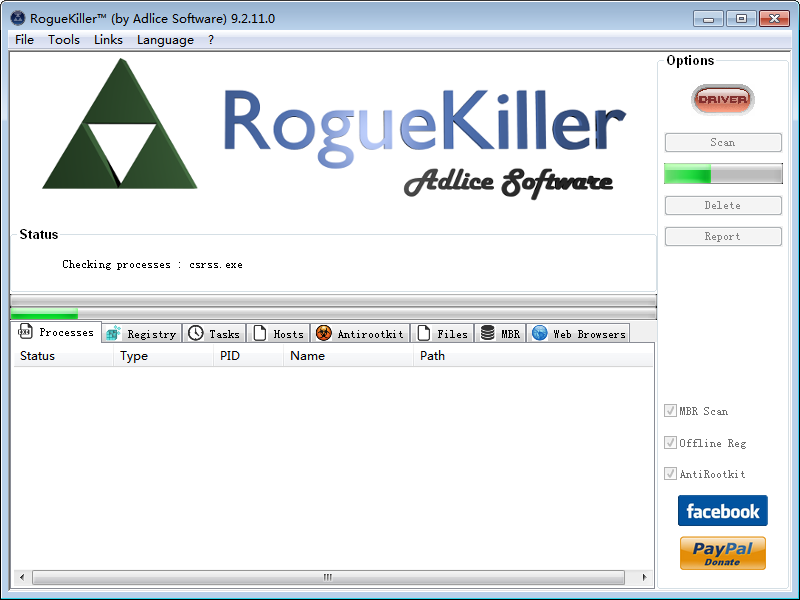Toggle the MBR Scan checkbox

tap(670, 411)
